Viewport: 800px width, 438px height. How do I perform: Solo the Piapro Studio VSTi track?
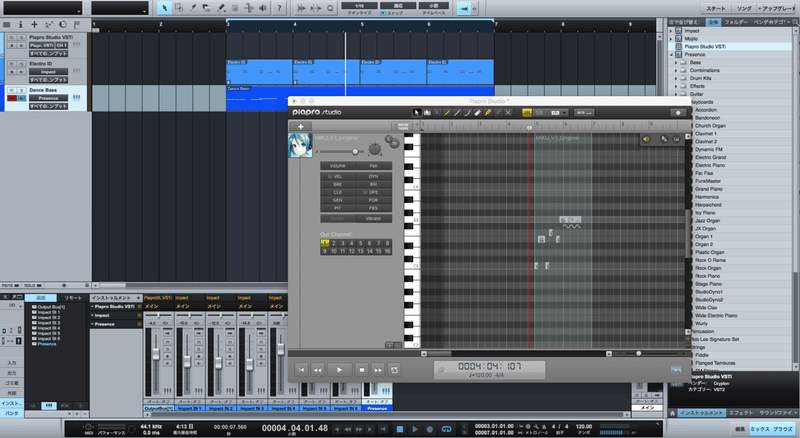click(x=21, y=37)
